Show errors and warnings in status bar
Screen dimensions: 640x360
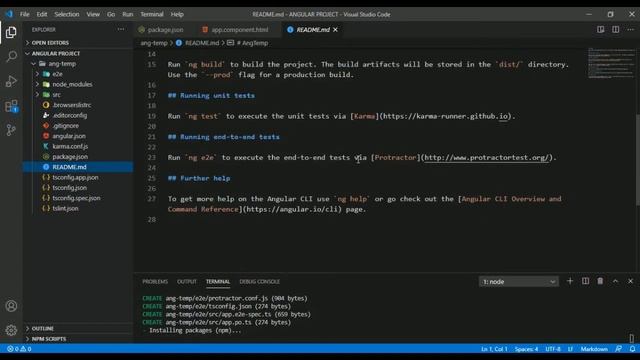[19, 349]
